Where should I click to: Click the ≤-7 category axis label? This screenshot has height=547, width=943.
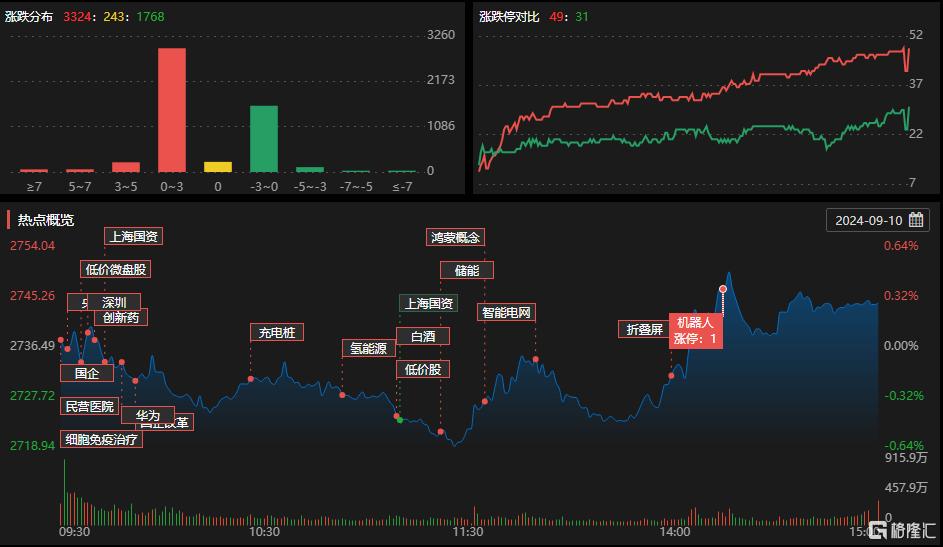[402, 187]
